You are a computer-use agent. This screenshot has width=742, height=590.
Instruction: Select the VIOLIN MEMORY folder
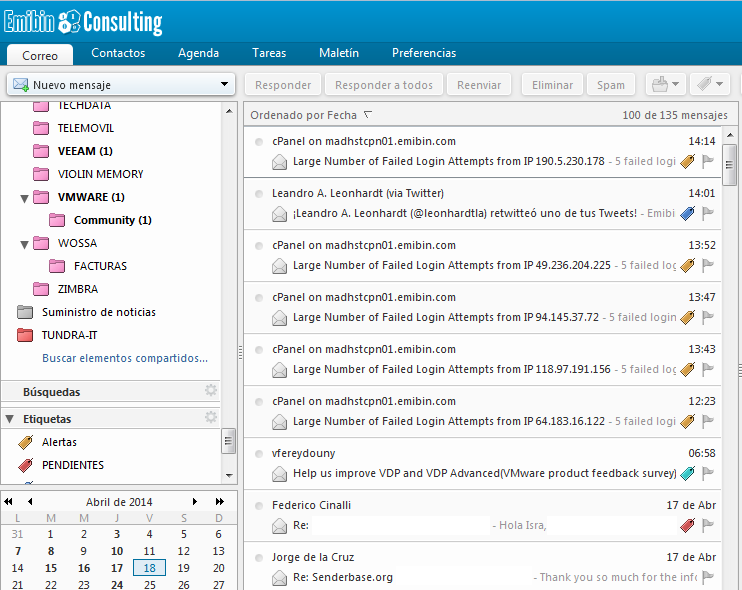click(x=100, y=174)
